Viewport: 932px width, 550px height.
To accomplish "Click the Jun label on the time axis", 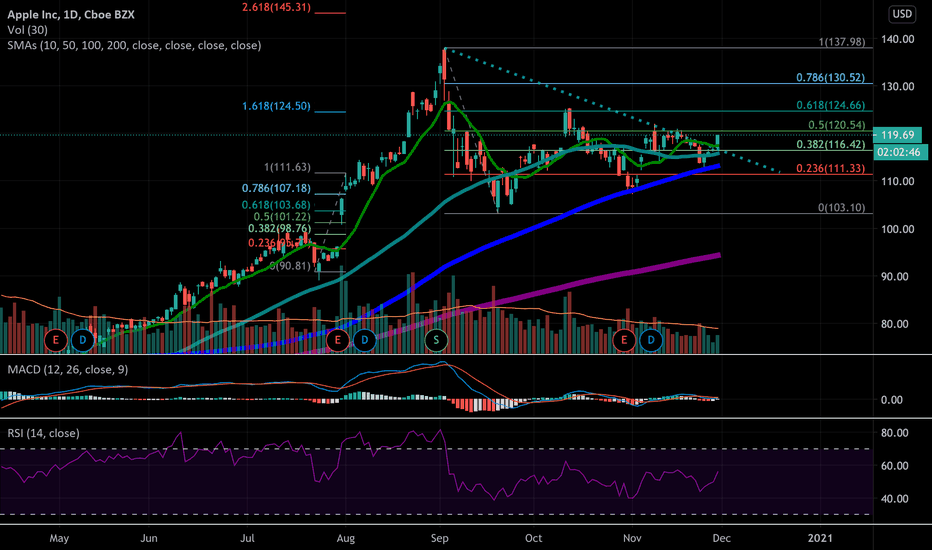I will coord(149,538).
